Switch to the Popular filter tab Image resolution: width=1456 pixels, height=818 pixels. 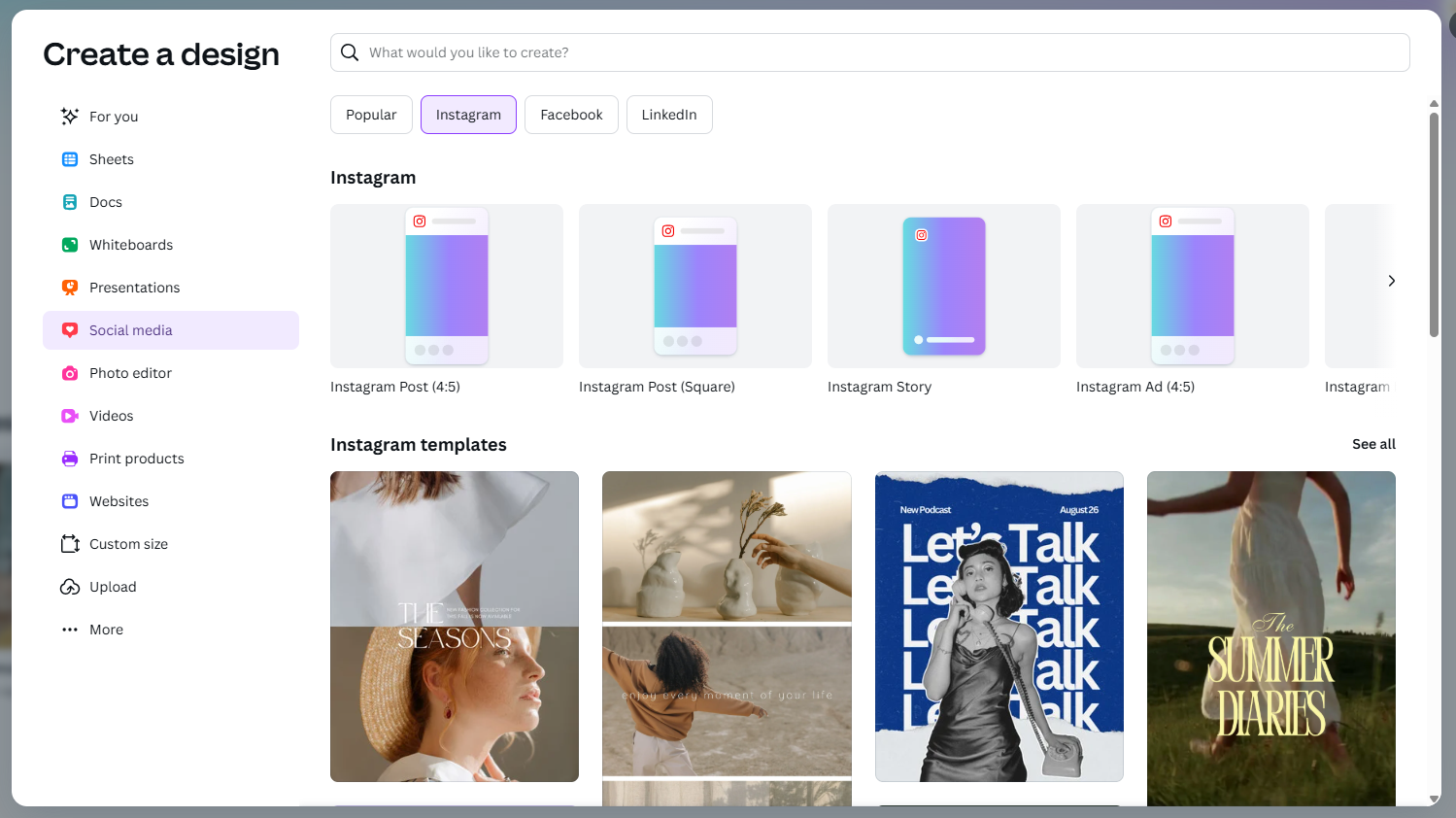pyautogui.click(x=371, y=115)
